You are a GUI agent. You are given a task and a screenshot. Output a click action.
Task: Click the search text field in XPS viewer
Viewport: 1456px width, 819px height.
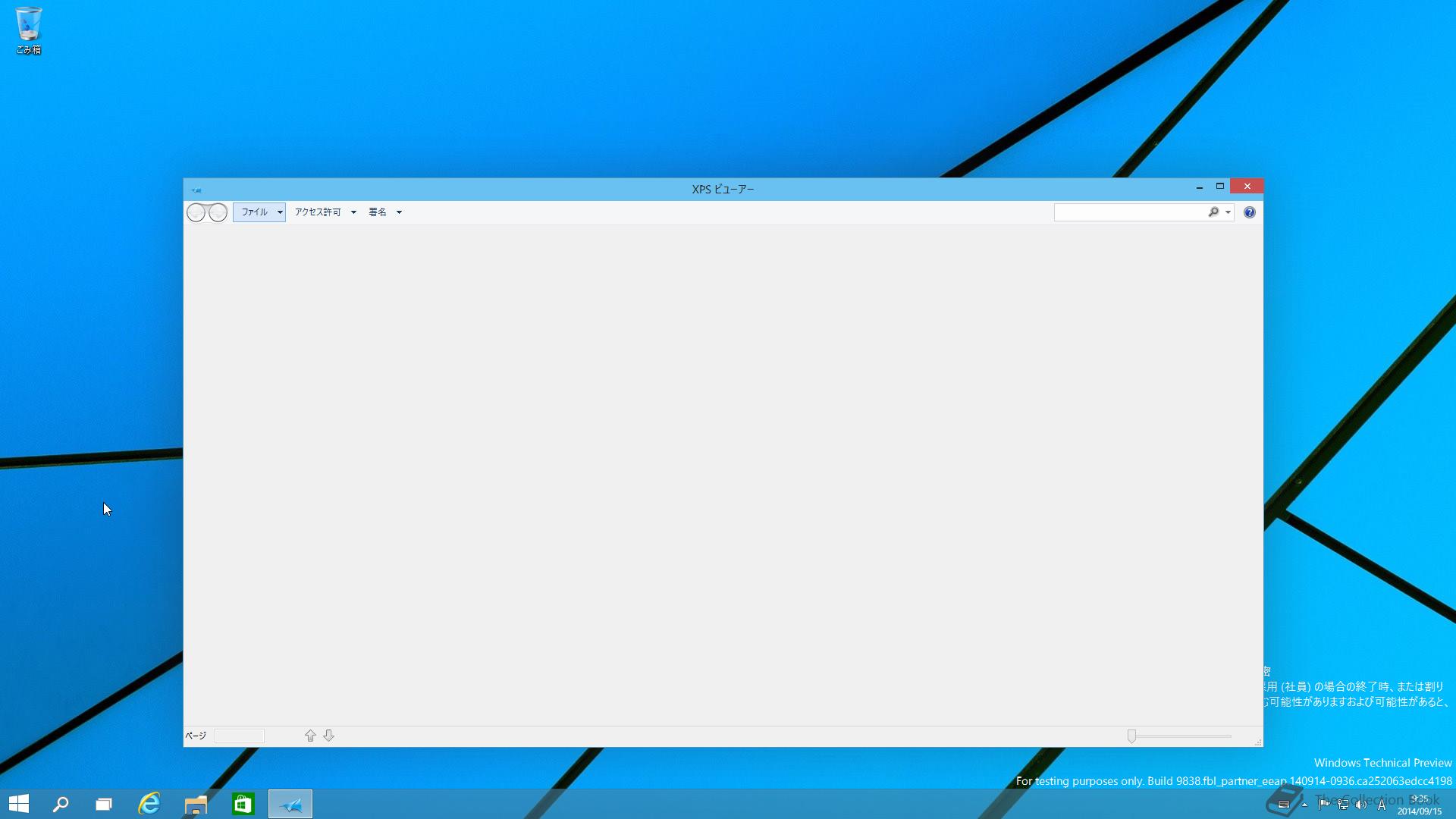coord(1130,212)
